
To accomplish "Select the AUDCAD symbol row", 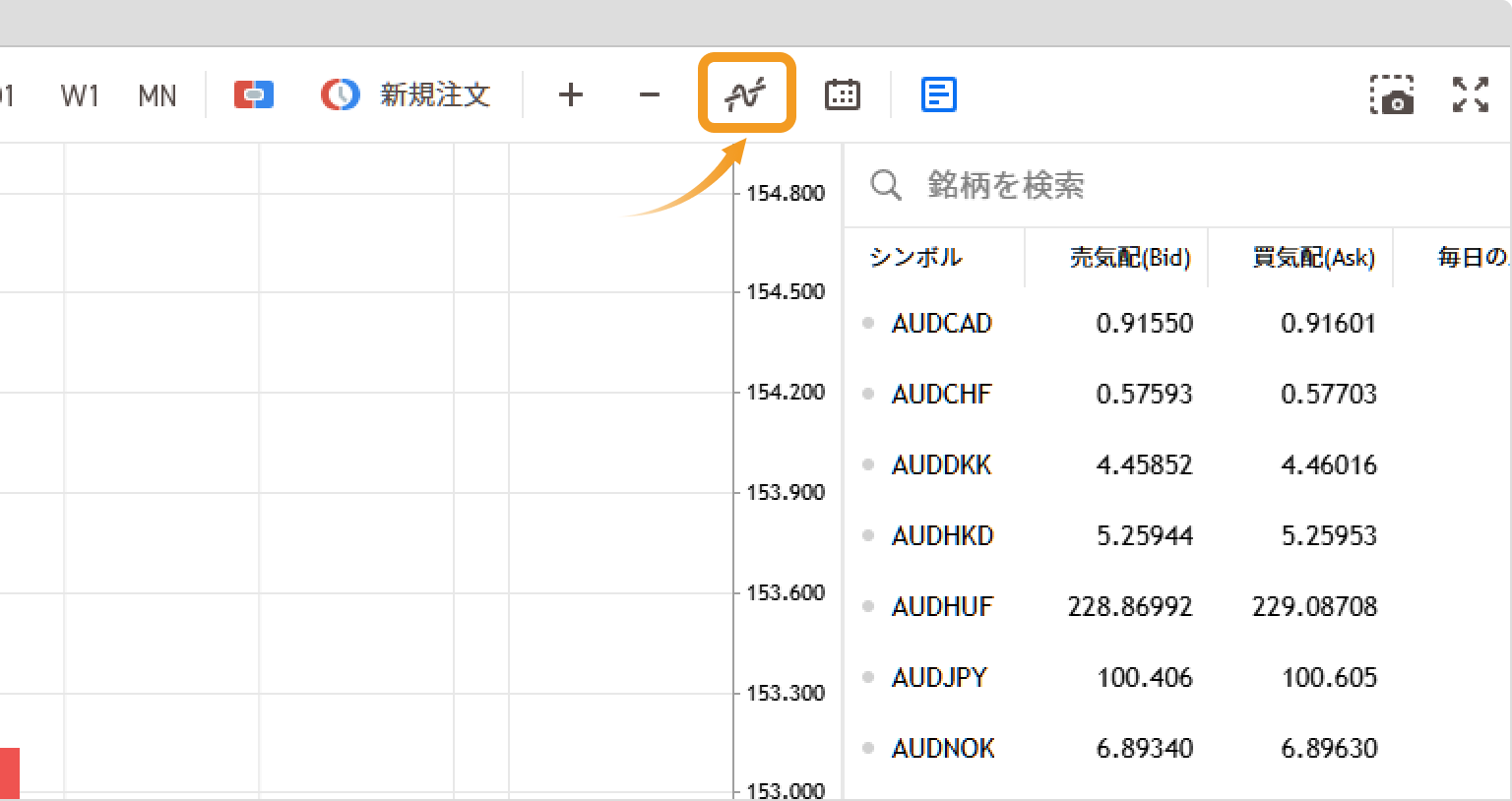I will point(1177,323).
